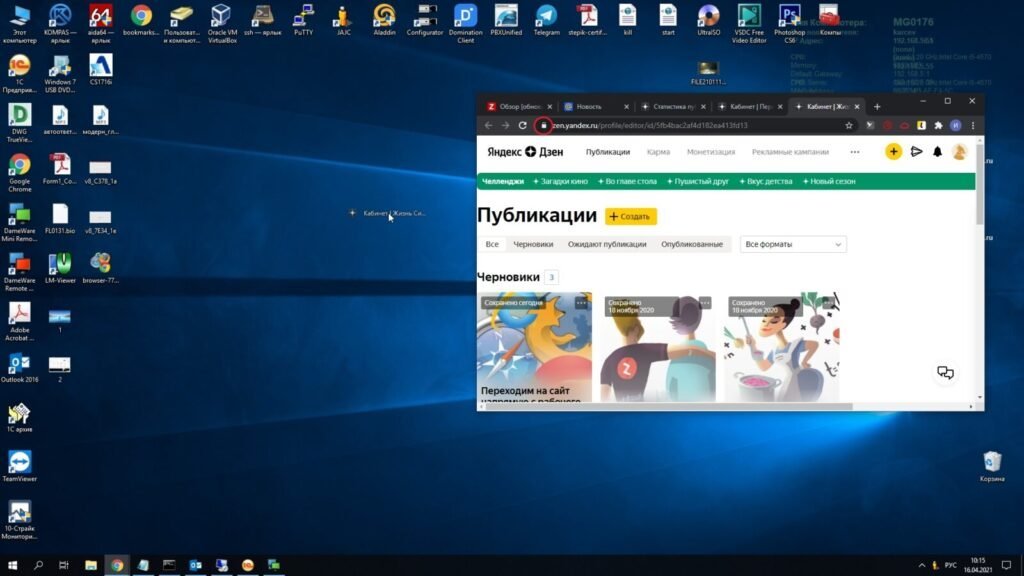Expand the three-dot more menu in Zen navigation
1024x576 pixels.
(x=855, y=152)
